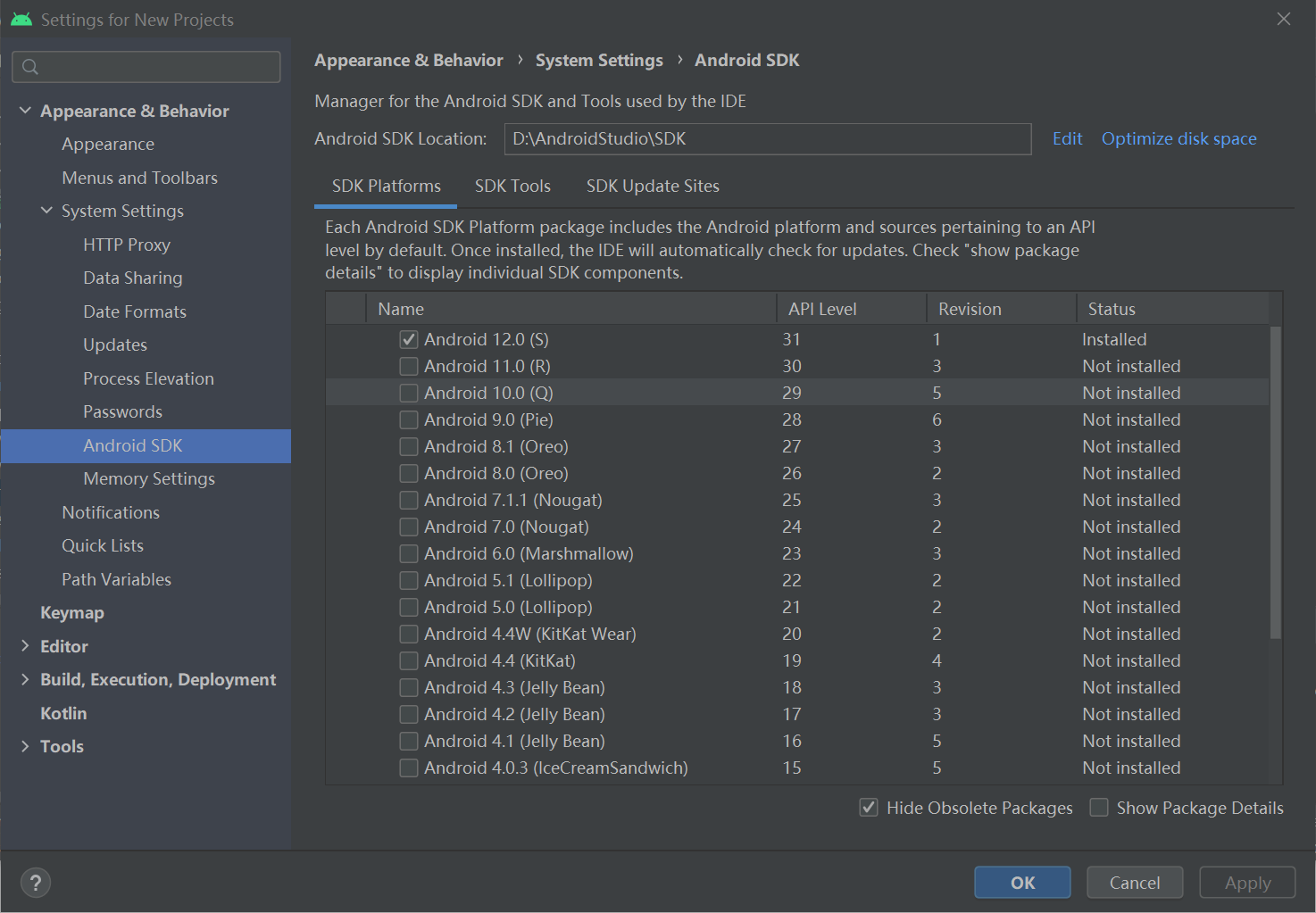The height and width of the screenshot is (913, 1316).
Task: Click the Edit SDK location link
Action: (x=1067, y=138)
